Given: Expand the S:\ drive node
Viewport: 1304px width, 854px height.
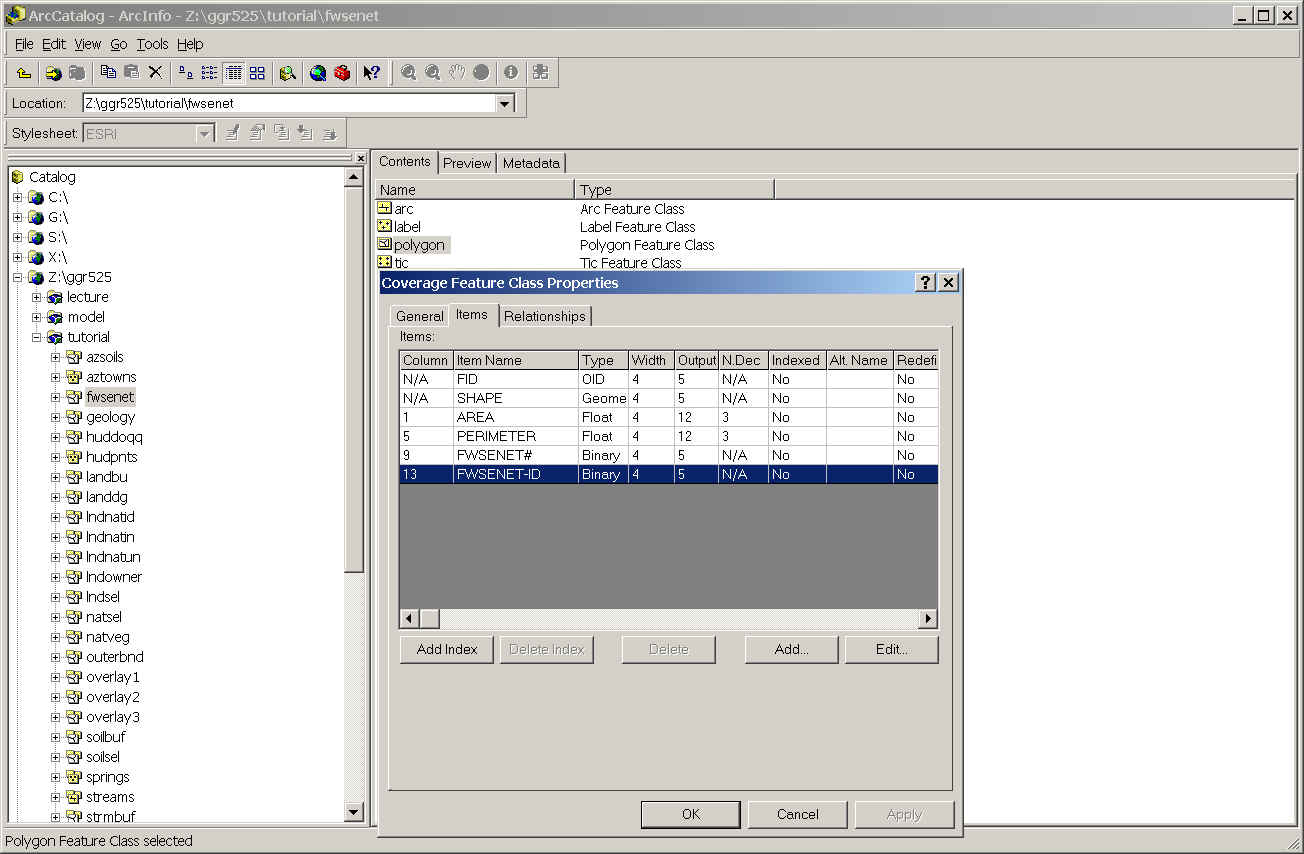Looking at the screenshot, I should (17, 237).
